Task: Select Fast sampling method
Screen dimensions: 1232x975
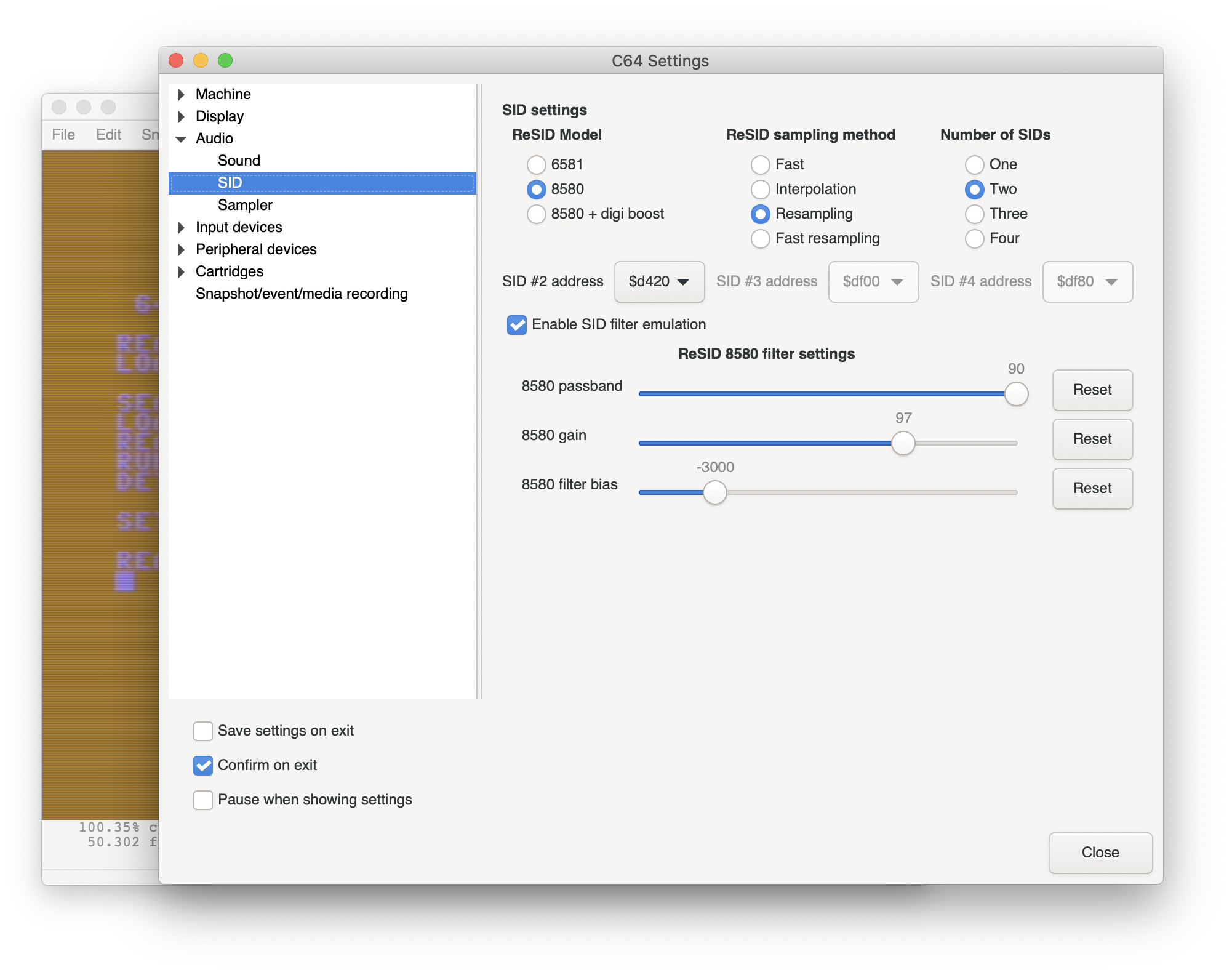Action: [x=761, y=165]
